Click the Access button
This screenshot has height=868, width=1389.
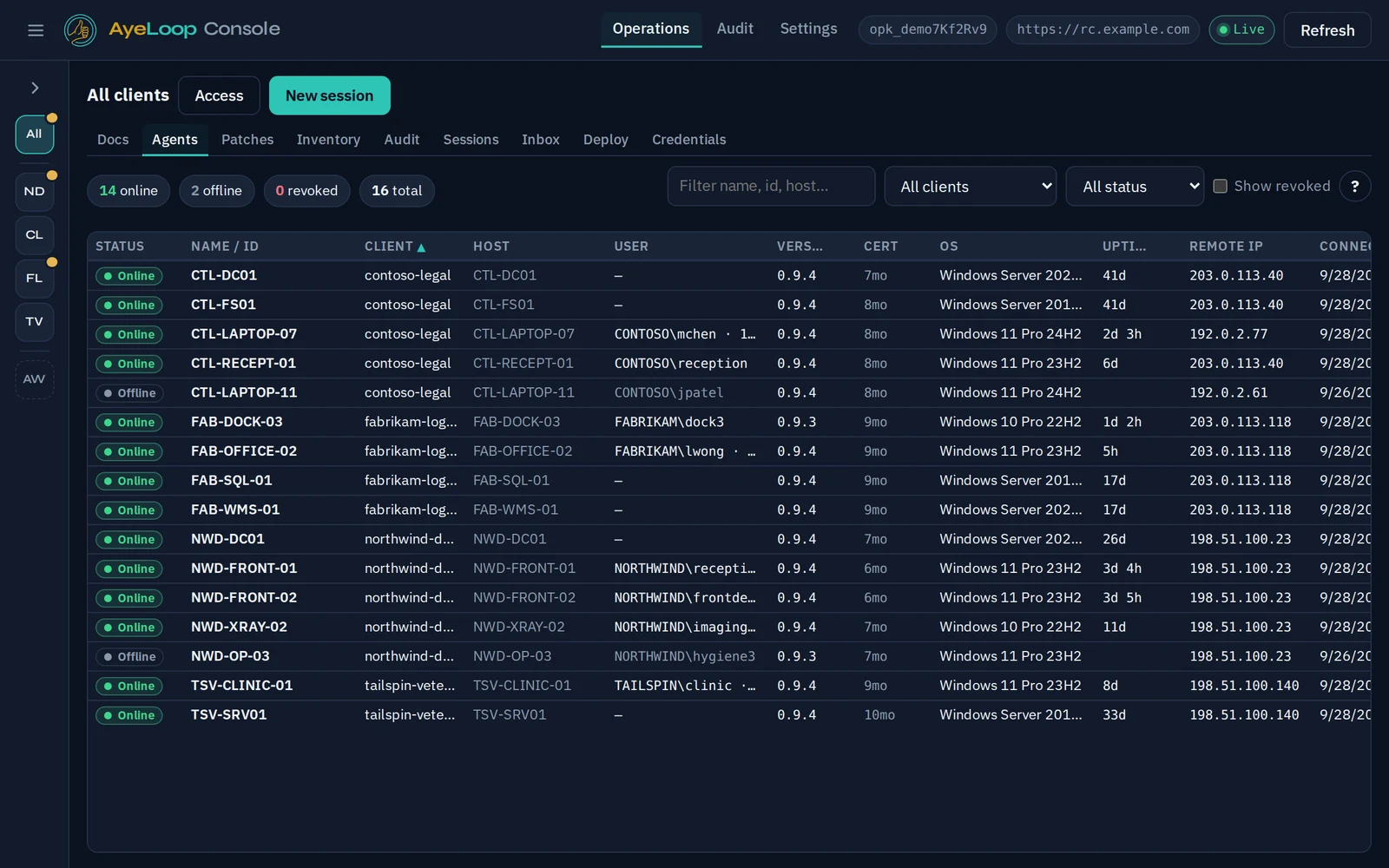219,95
